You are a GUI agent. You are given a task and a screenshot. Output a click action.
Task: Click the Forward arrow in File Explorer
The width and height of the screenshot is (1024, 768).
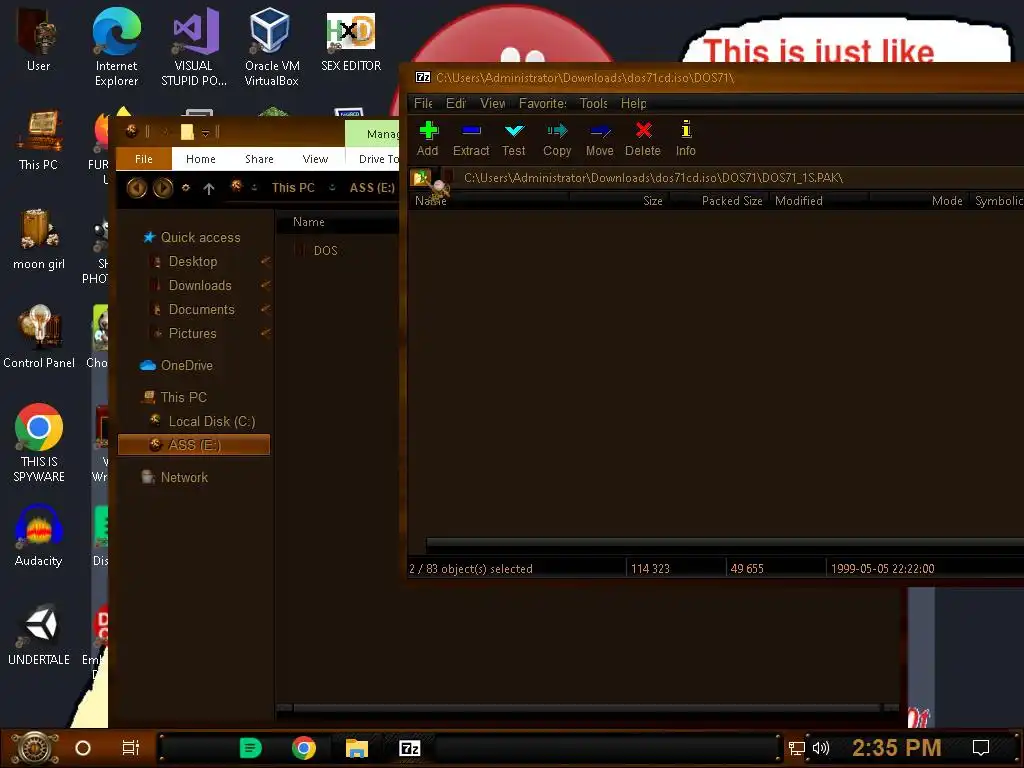point(163,188)
